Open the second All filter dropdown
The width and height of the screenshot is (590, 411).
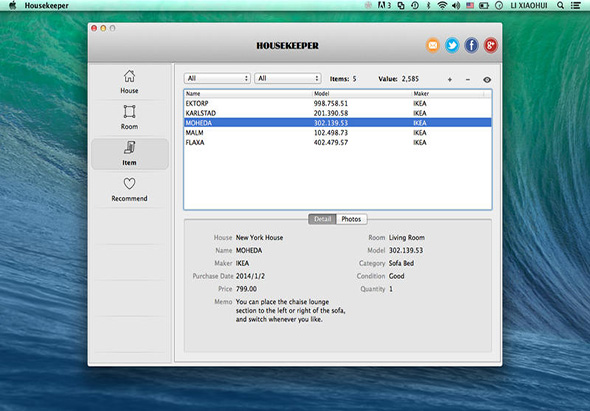288,78
